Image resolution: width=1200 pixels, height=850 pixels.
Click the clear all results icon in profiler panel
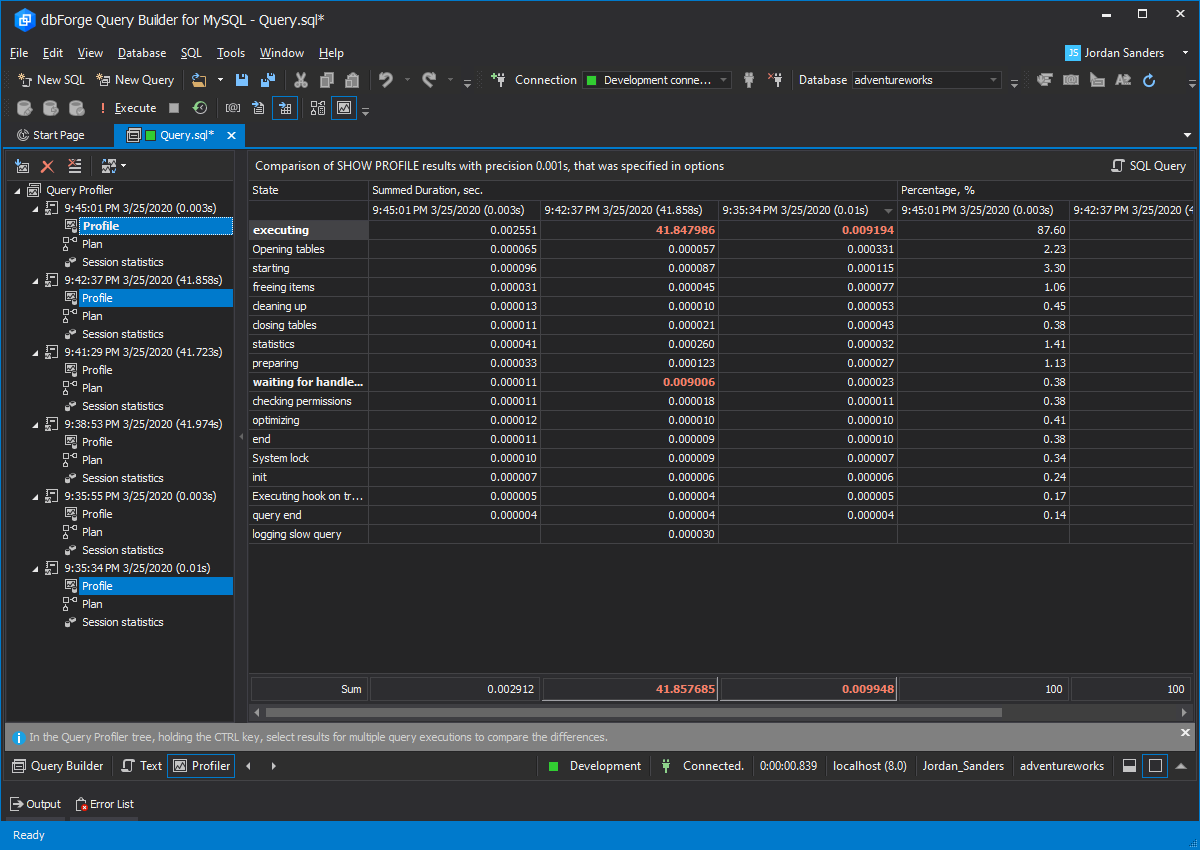tap(74, 166)
